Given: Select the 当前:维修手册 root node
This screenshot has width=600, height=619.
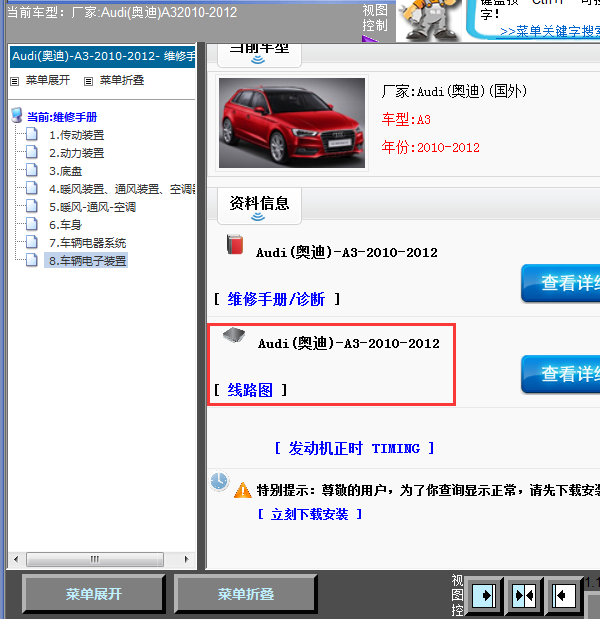Looking at the screenshot, I should (x=62, y=117).
